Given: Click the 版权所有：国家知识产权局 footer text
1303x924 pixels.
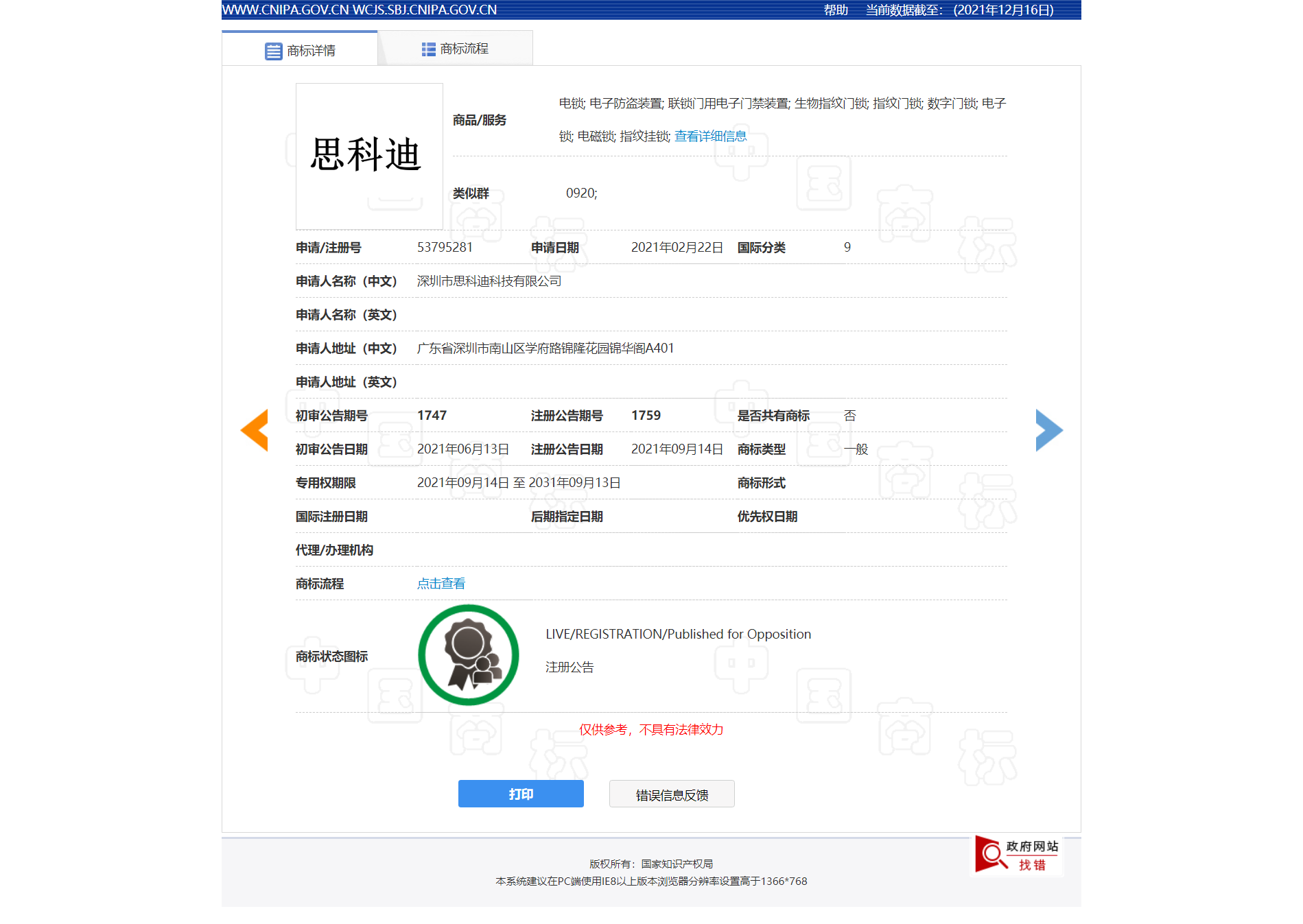Looking at the screenshot, I should [651, 864].
